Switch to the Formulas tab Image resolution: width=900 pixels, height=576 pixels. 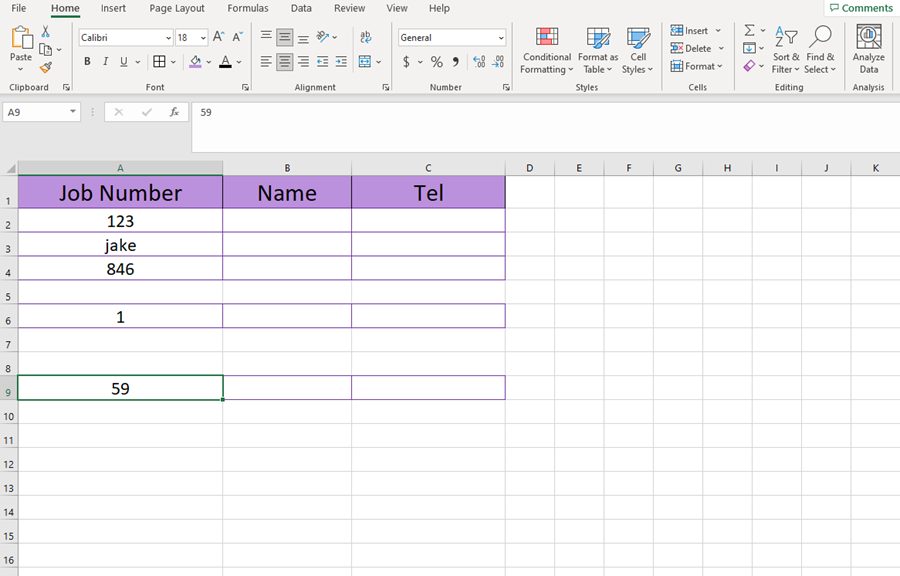247,8
